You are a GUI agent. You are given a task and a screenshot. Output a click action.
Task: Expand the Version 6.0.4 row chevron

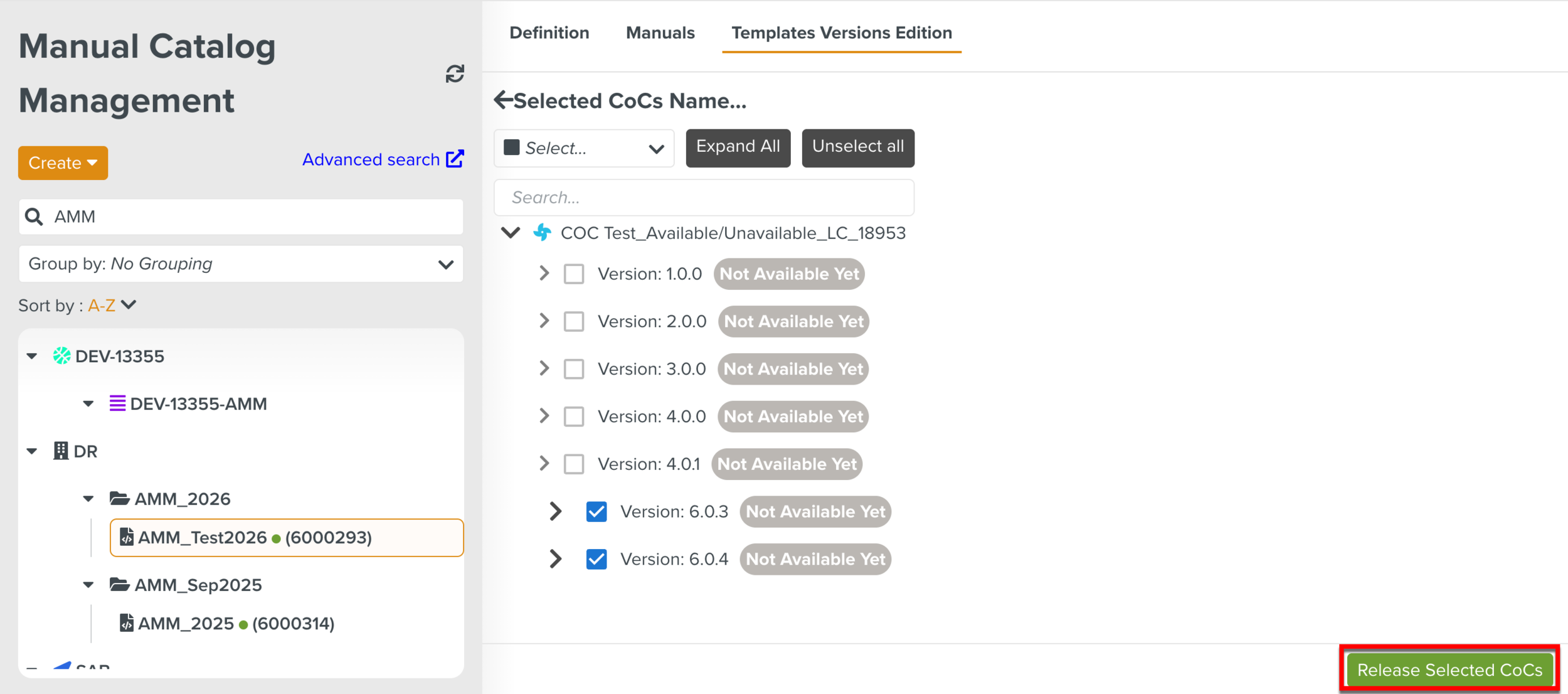tap(555, 559)
